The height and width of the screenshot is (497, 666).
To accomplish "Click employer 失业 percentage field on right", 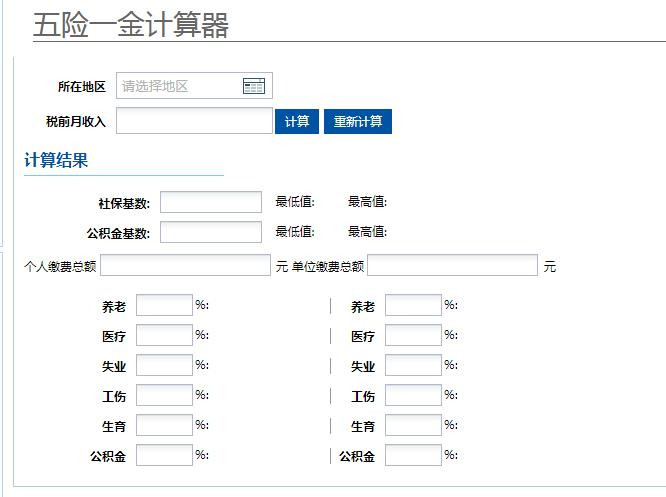I will (x=413, y=365).
